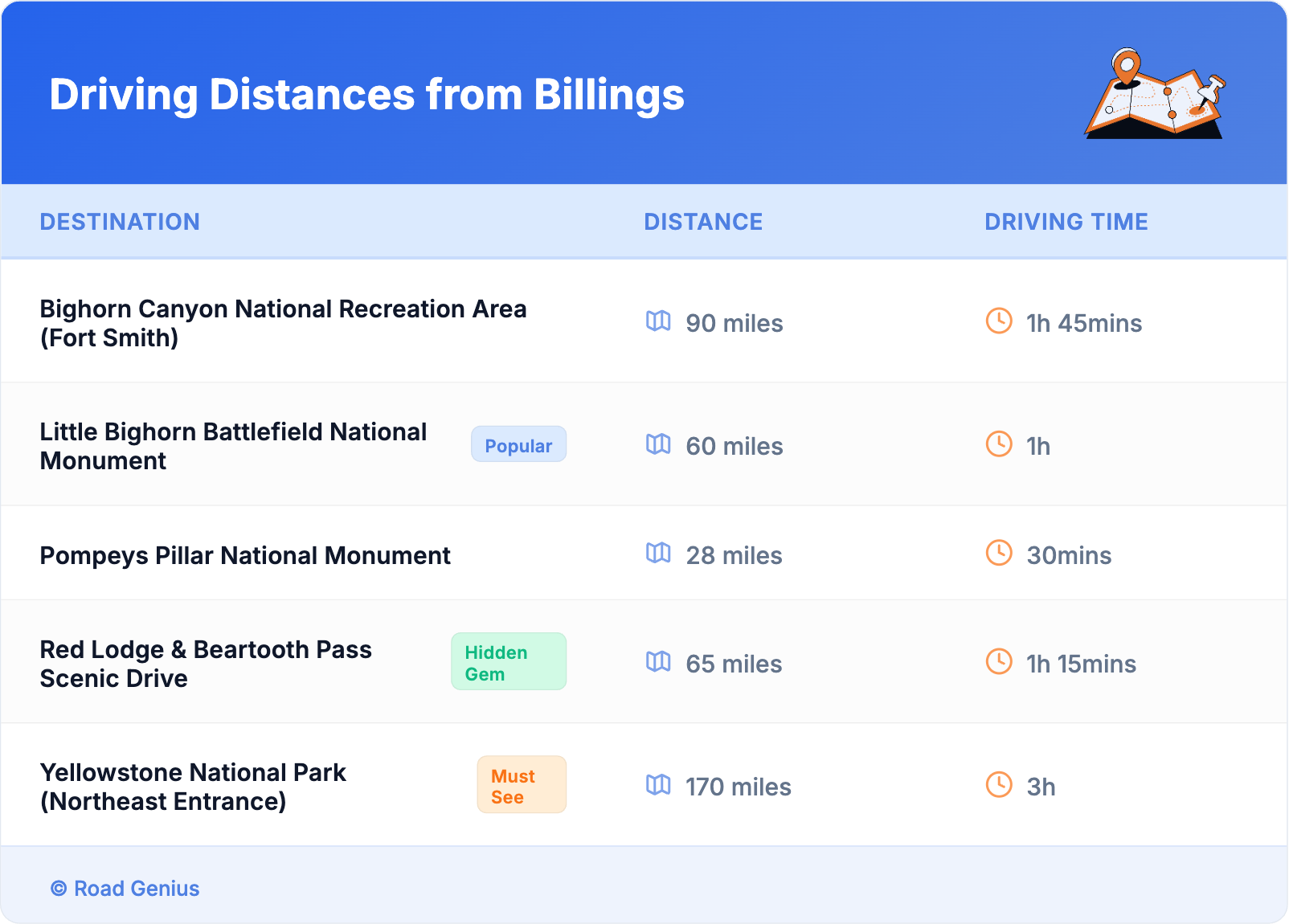
Task: Click clock icon next to 3h
Action: (x=999, y=785)
